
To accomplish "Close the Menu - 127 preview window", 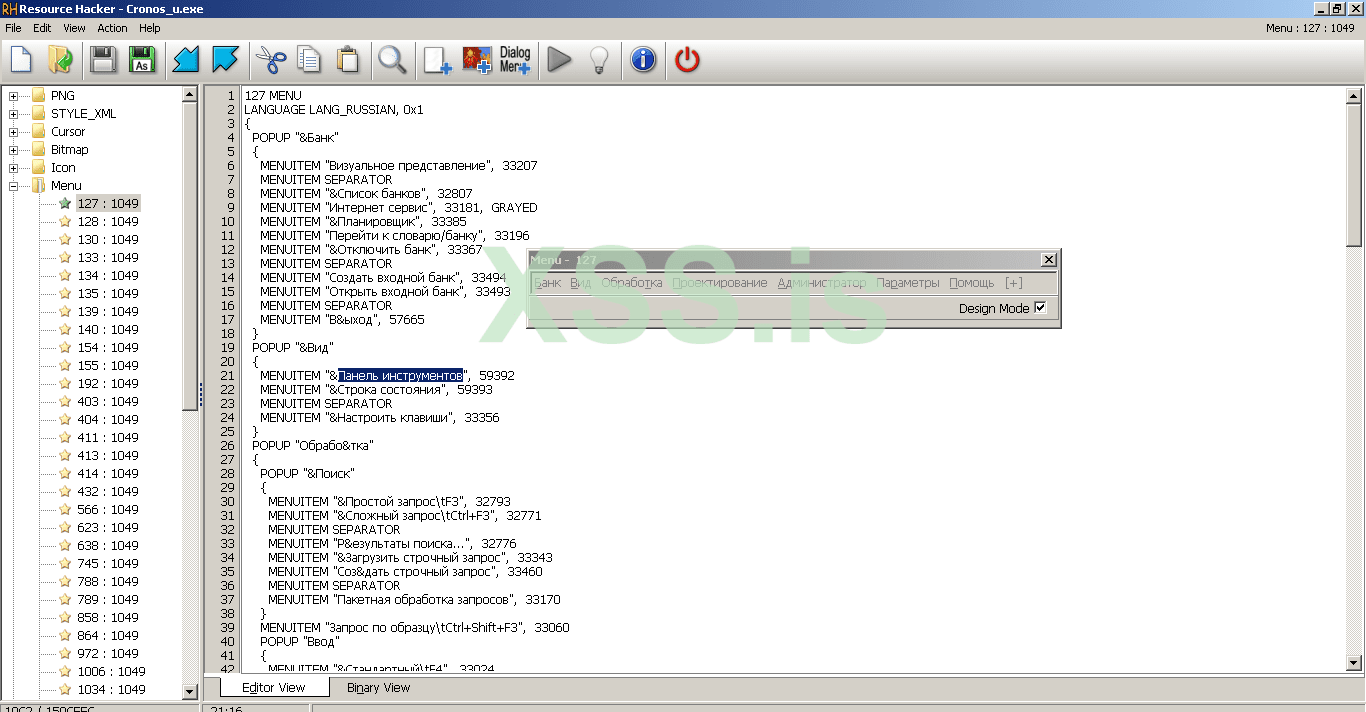I will coord(1048,260).
